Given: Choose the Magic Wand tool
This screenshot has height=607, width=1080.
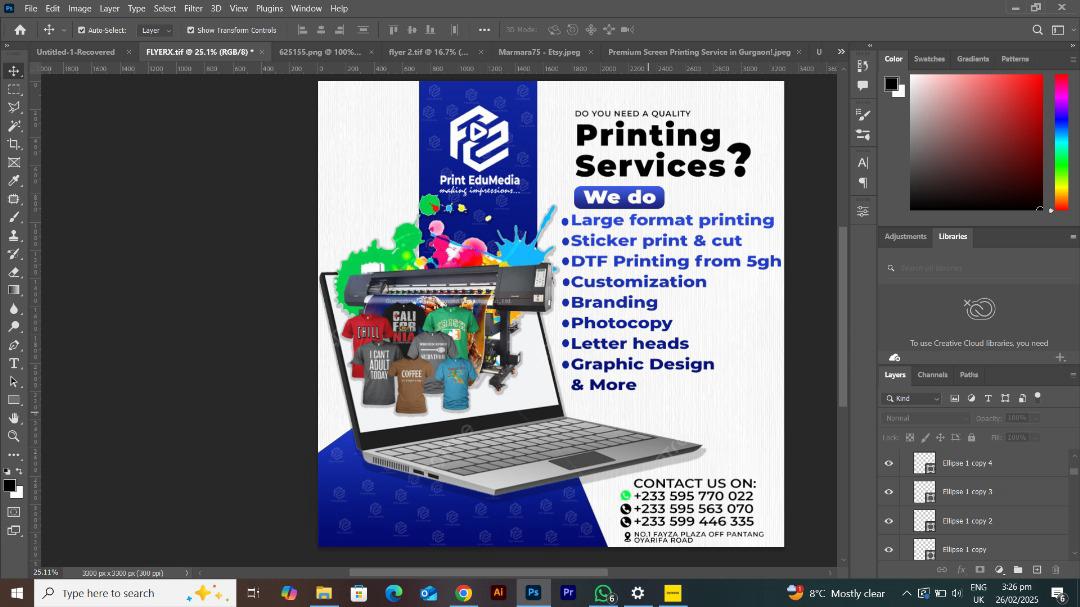Looking at the screenshot, I should click(x=14, y=126).
